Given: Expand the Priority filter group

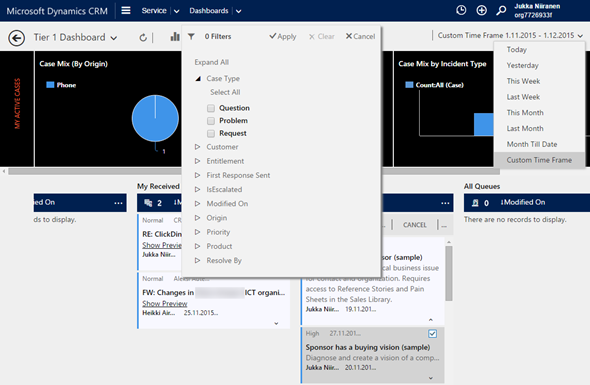Looking at the screenshot, I should click(x=197, y=232).
